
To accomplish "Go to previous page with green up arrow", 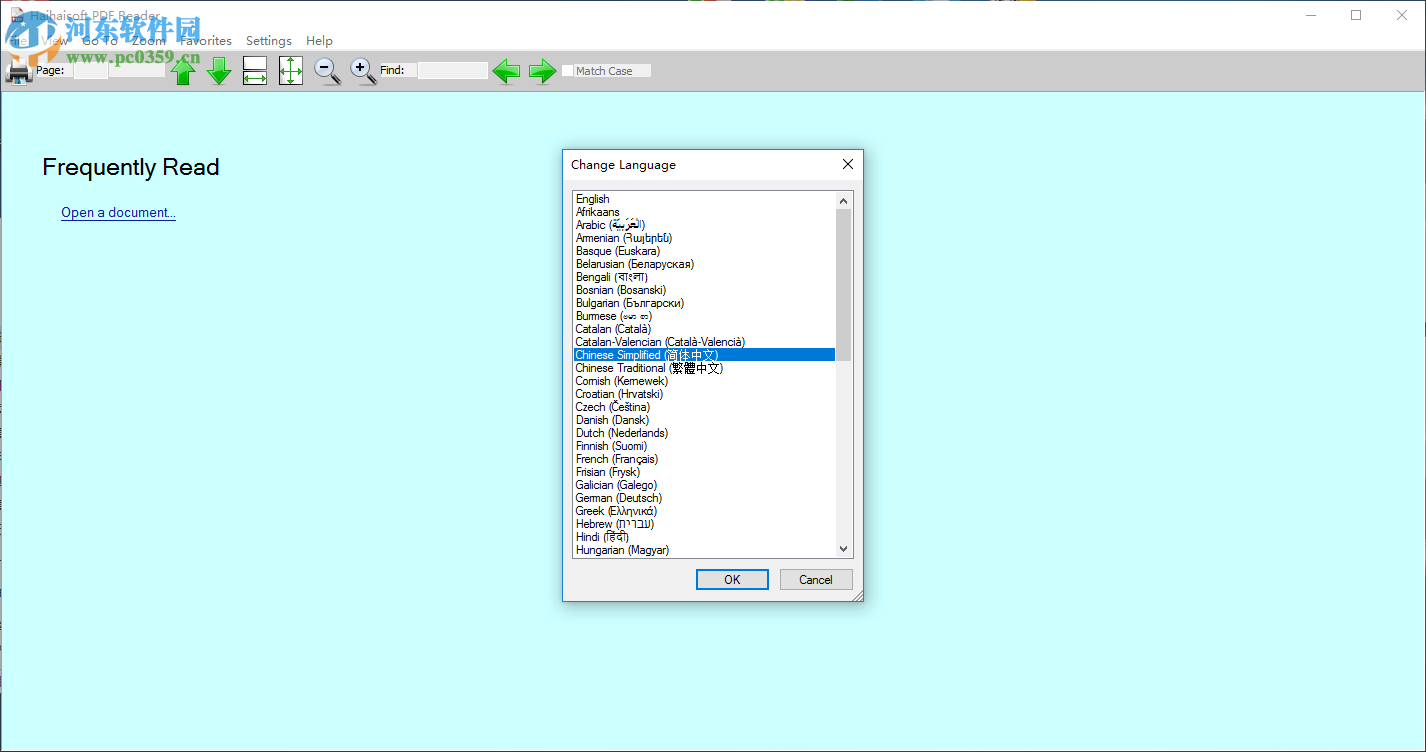I will (184, 70).
